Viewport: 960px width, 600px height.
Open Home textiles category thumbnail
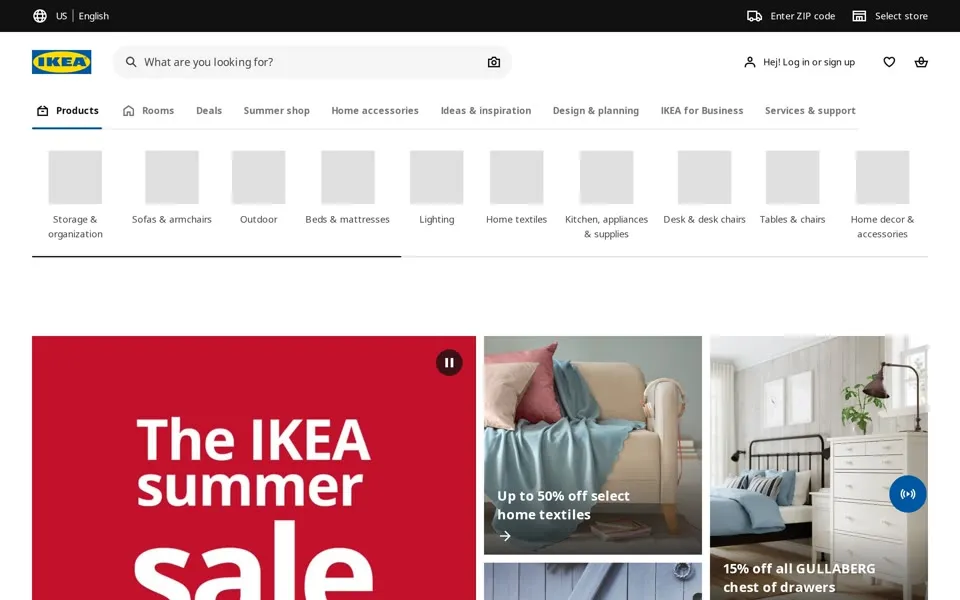(x=516, y=177)
